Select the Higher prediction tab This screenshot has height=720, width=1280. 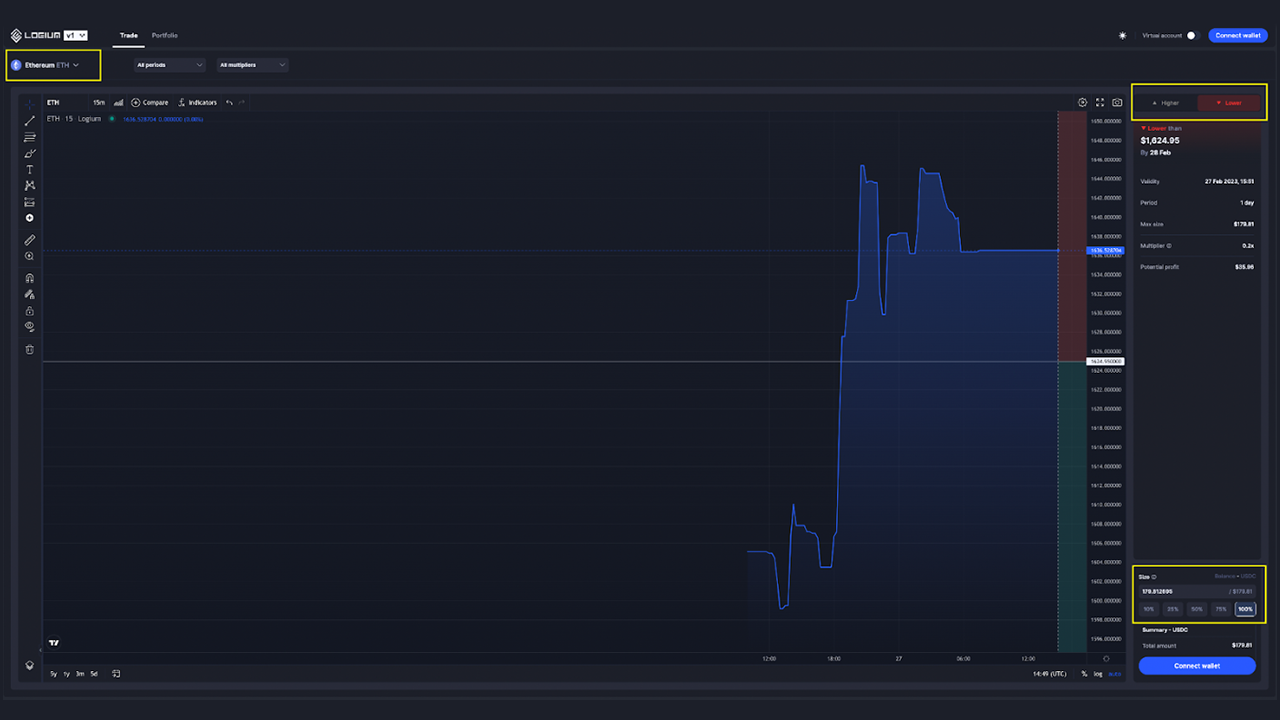point(1165,103)
